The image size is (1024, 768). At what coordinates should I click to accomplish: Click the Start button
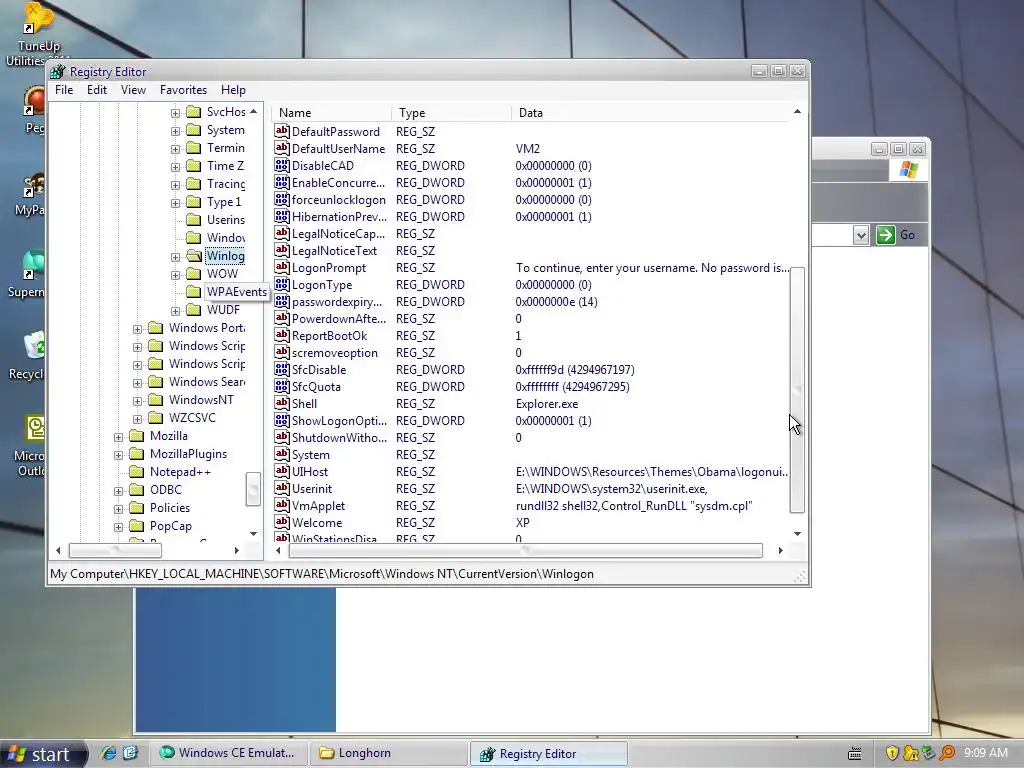point(43,754)
